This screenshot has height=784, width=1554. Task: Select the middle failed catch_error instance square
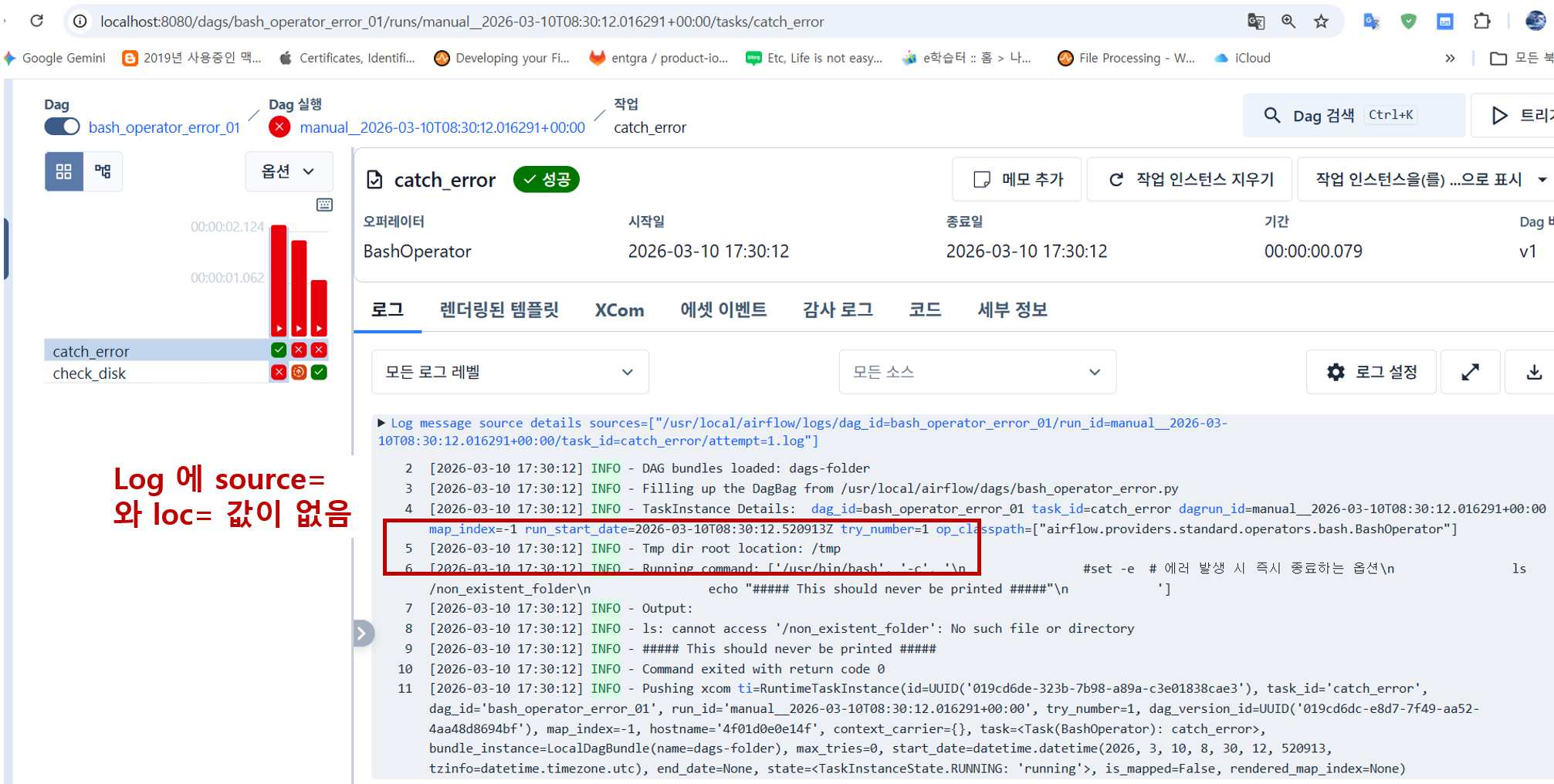point(299,350)
